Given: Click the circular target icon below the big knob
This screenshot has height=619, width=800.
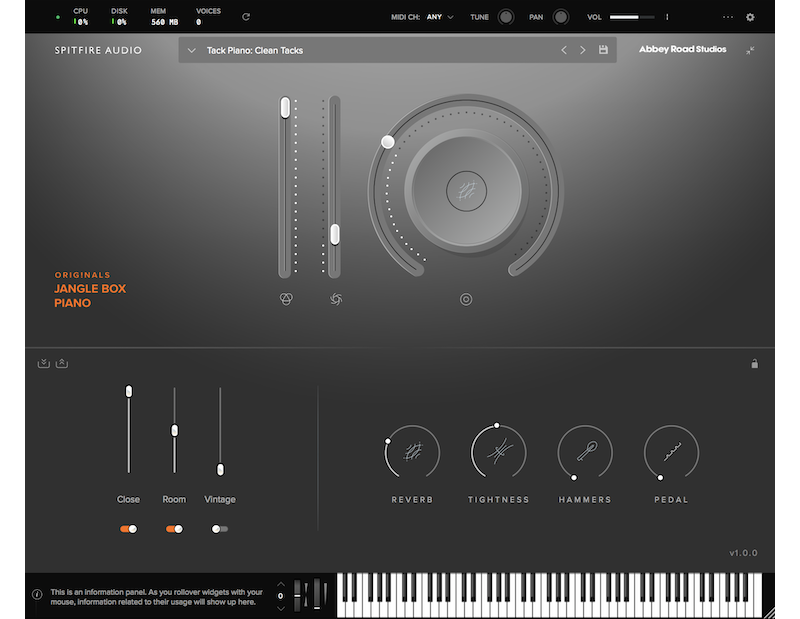Looking at the screenshot, I should coord(466,299).
